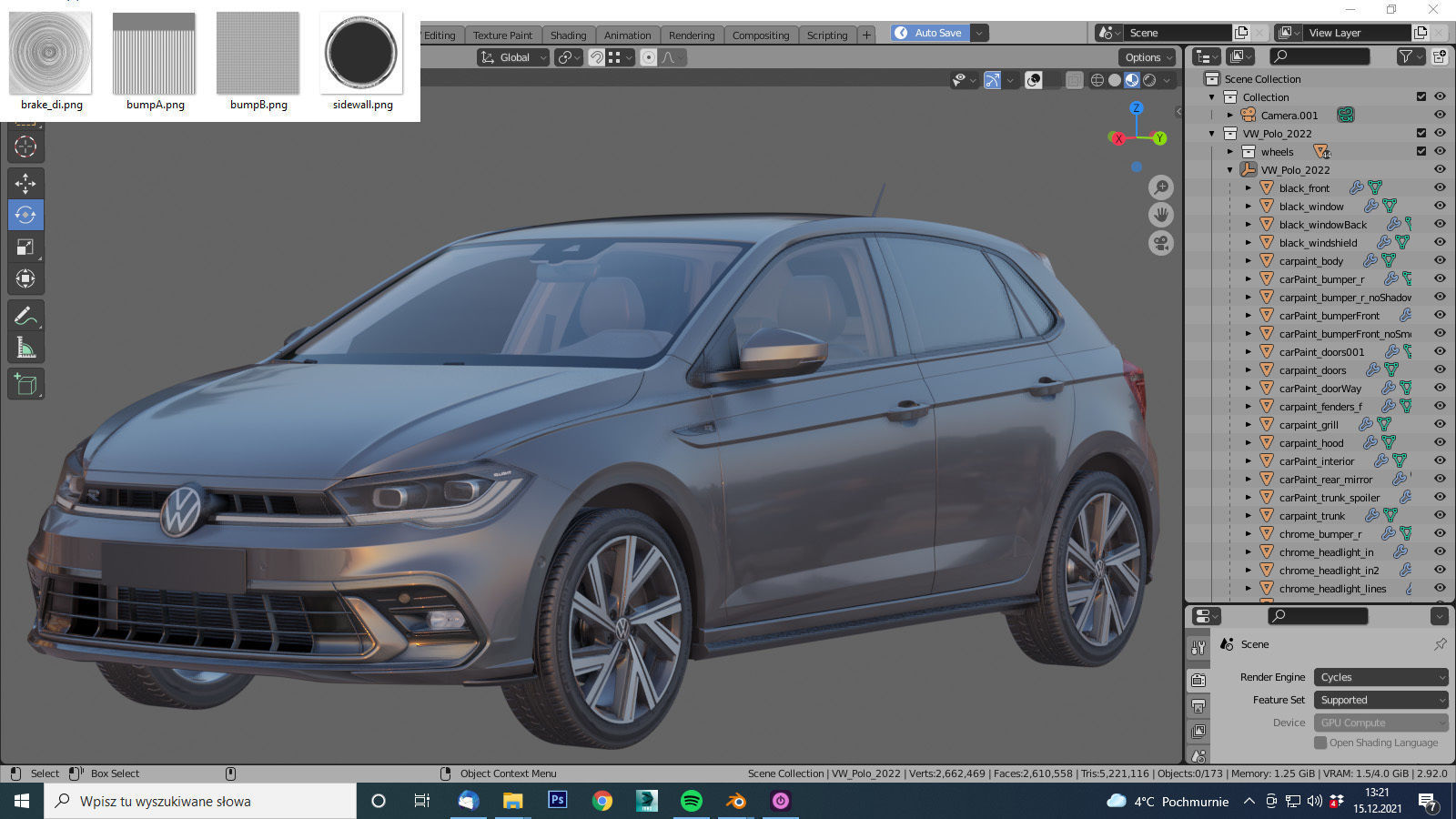
Task: Click the green Y axis on the gizmo
Action: point(1159,138)
